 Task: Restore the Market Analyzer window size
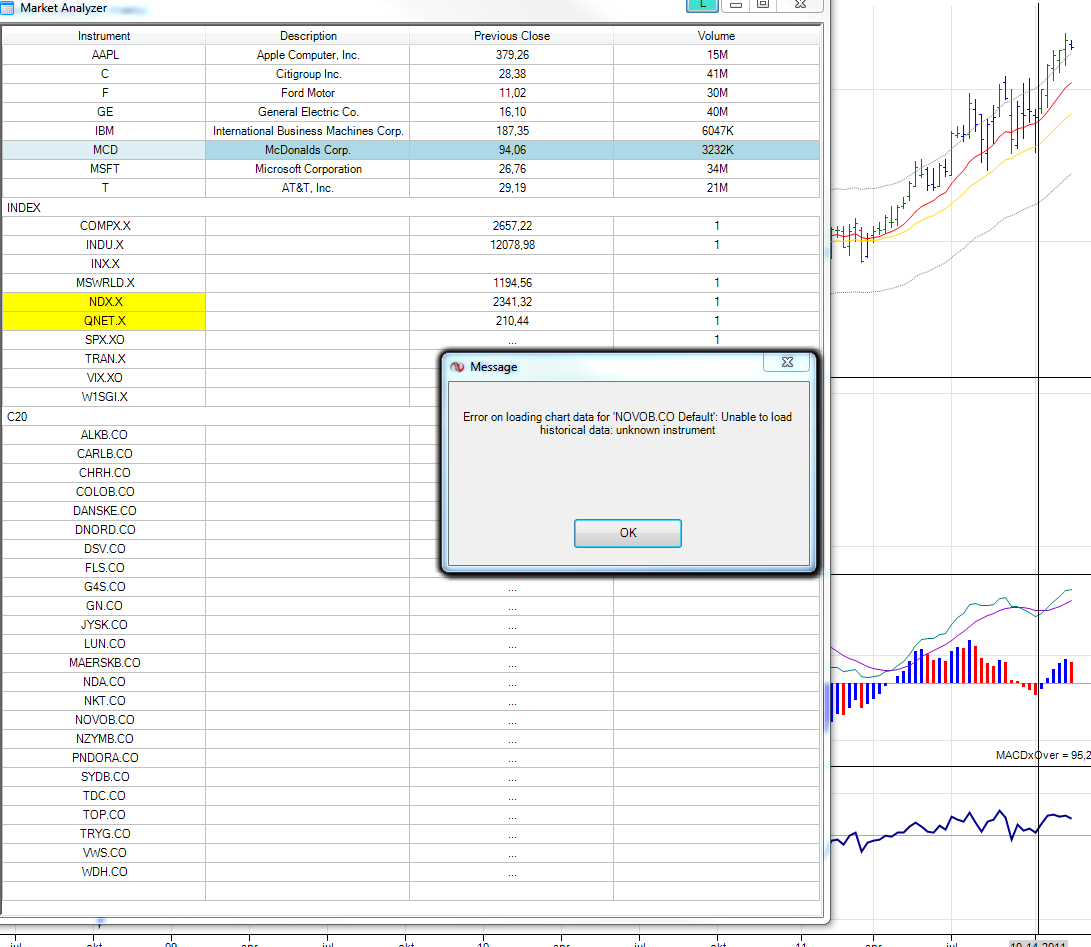763,5
